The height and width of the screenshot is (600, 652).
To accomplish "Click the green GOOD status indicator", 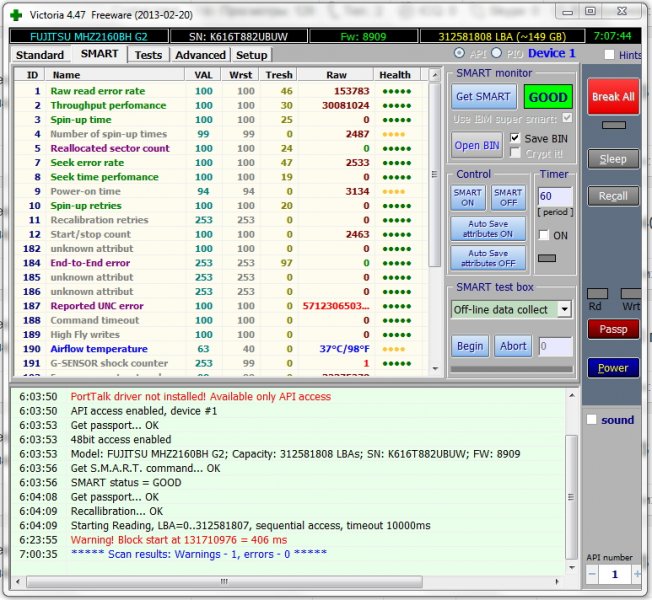I will pyautogui.click(x=547, y=98).
